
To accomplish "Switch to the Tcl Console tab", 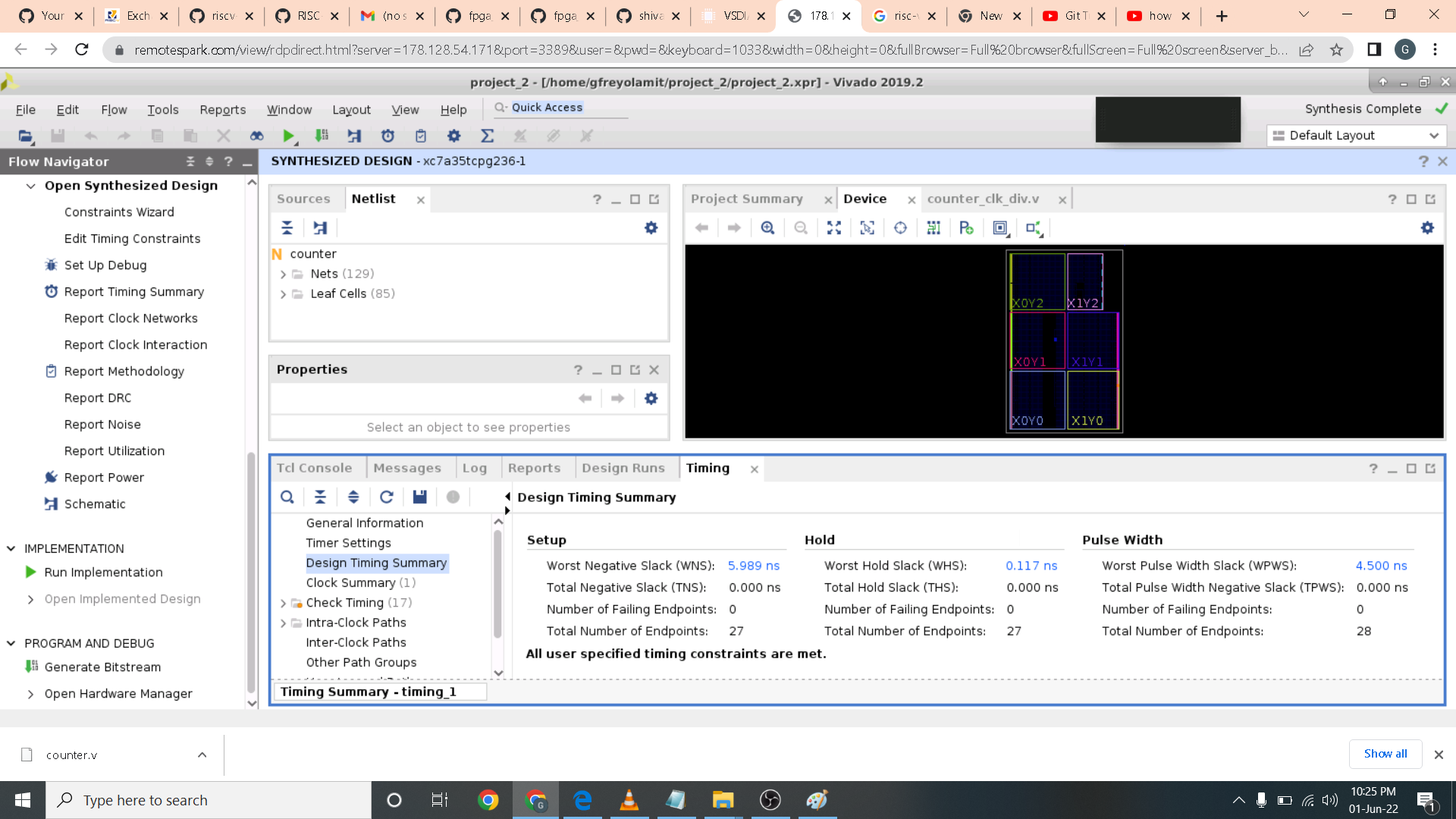I will point(314,469).
